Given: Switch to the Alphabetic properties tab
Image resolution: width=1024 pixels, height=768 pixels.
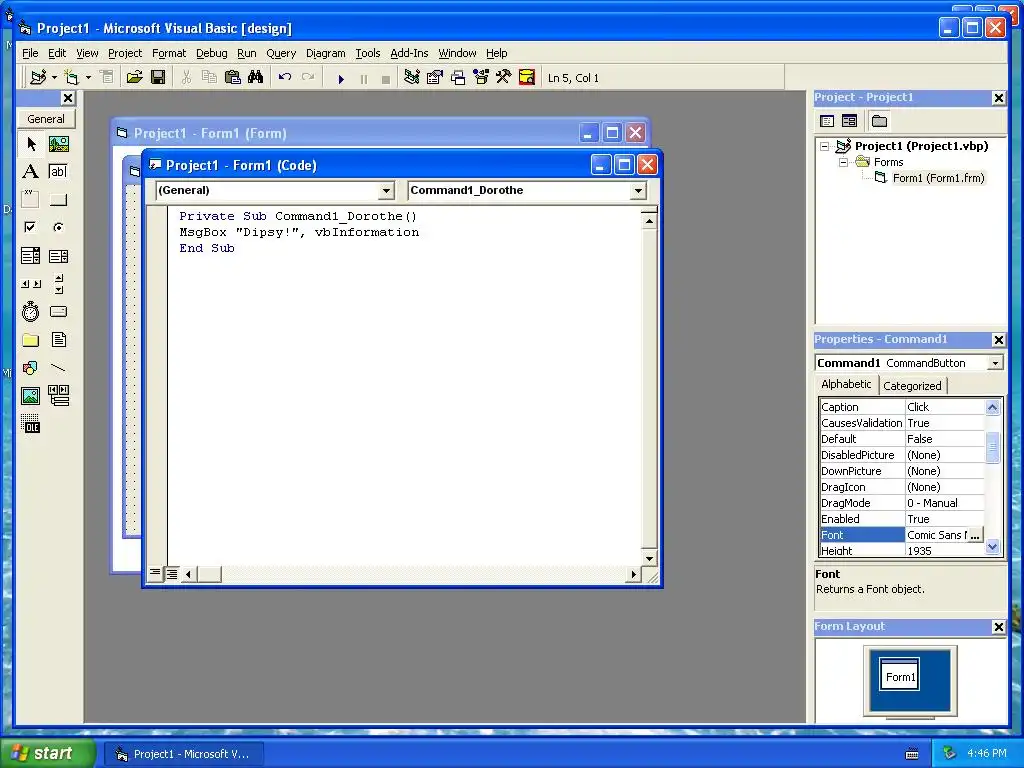Looking at the screenshot, I should (846, 384).
